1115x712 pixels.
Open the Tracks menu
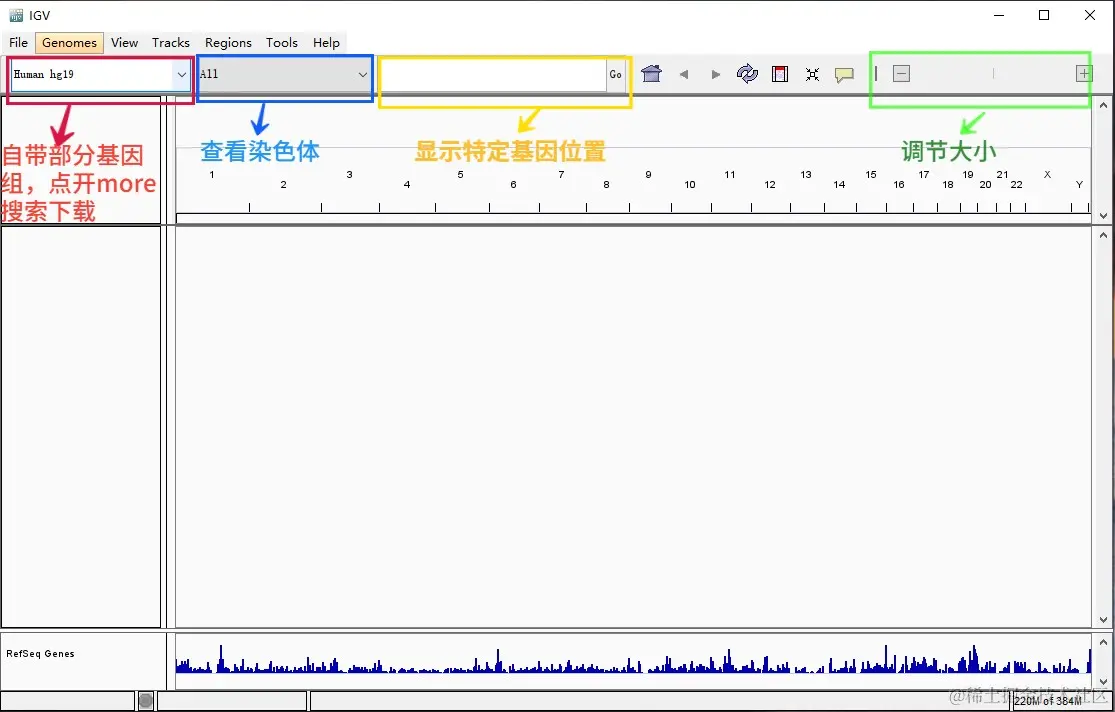click(171, 43)
